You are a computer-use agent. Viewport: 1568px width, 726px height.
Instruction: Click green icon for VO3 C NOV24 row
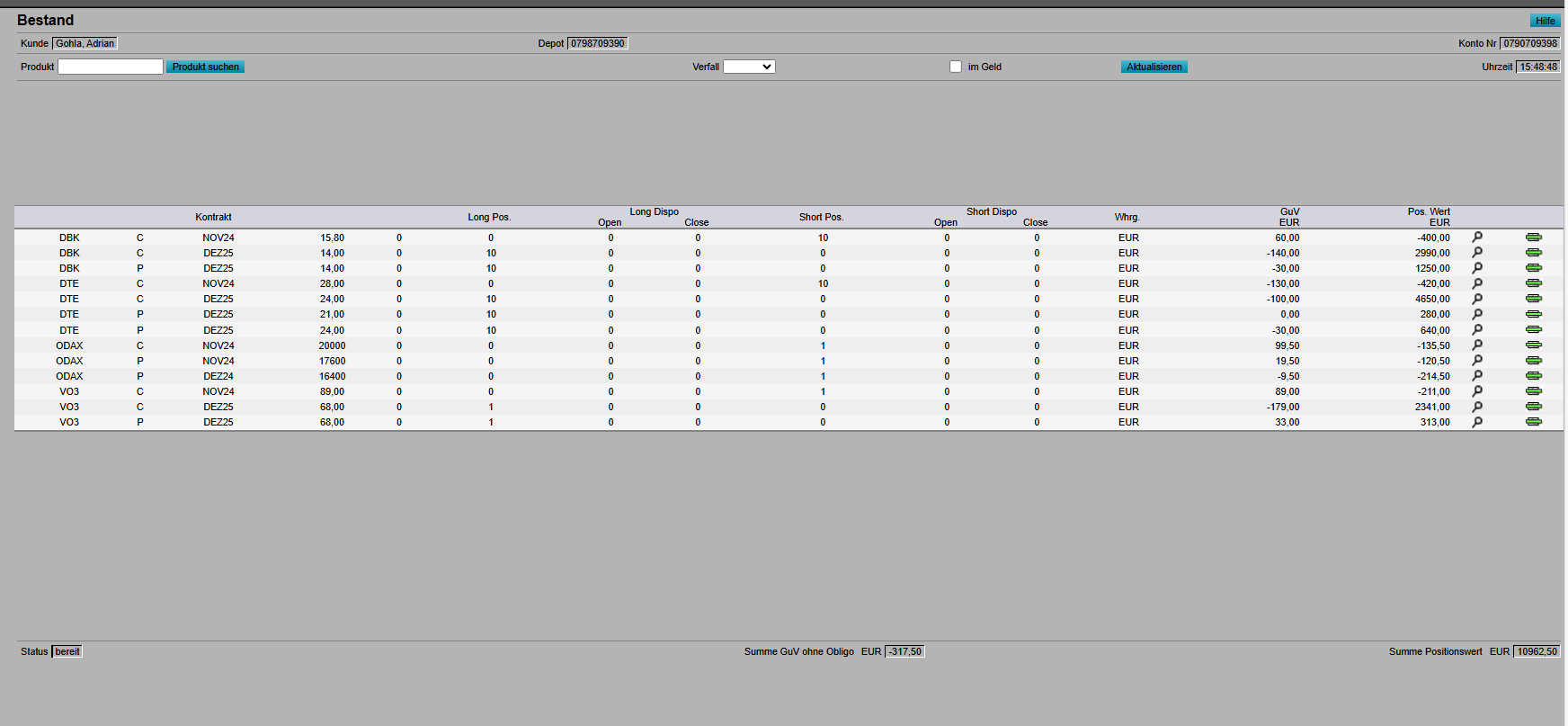[1533, 391]
